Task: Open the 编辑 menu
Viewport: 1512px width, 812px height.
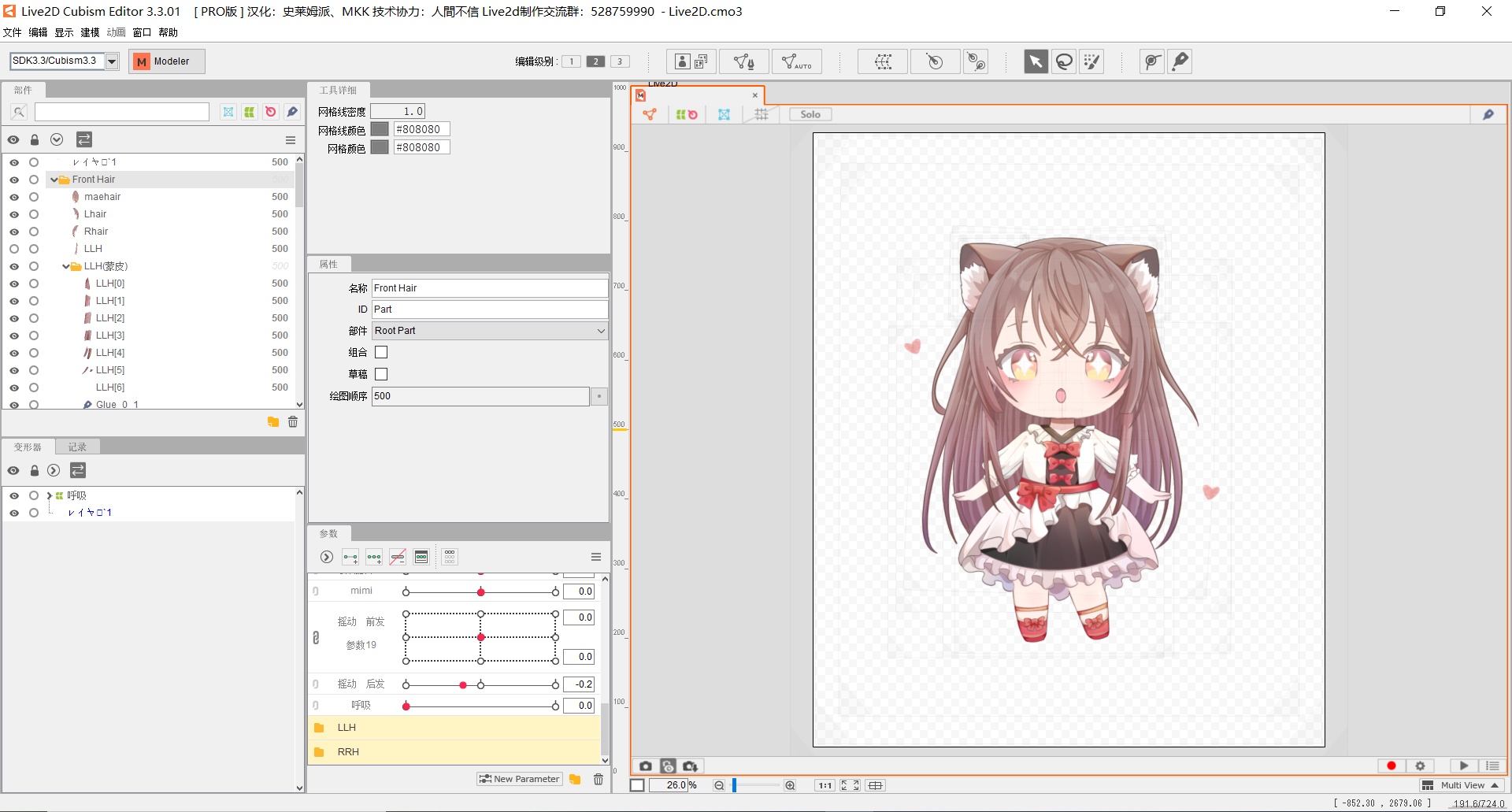Action: [38, 32]
